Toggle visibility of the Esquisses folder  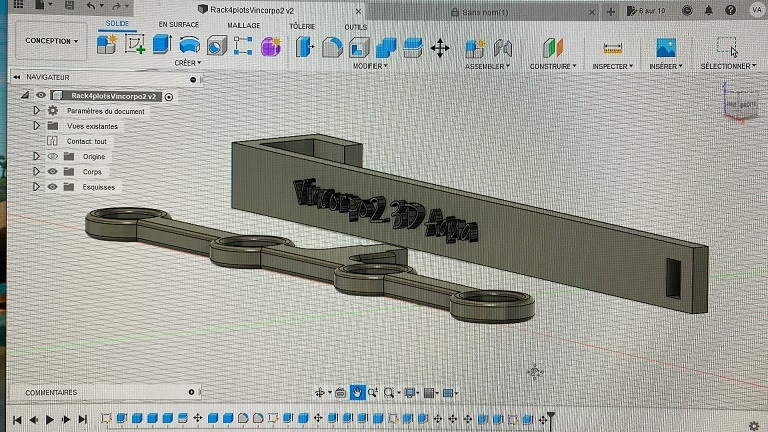tap(52, 187)
